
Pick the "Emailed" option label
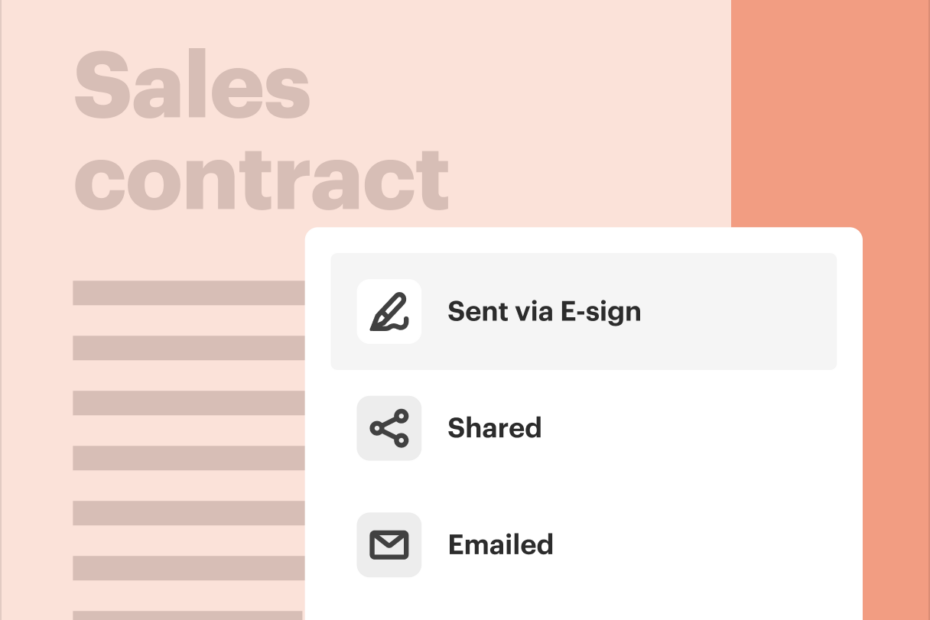tap(500, 545)
